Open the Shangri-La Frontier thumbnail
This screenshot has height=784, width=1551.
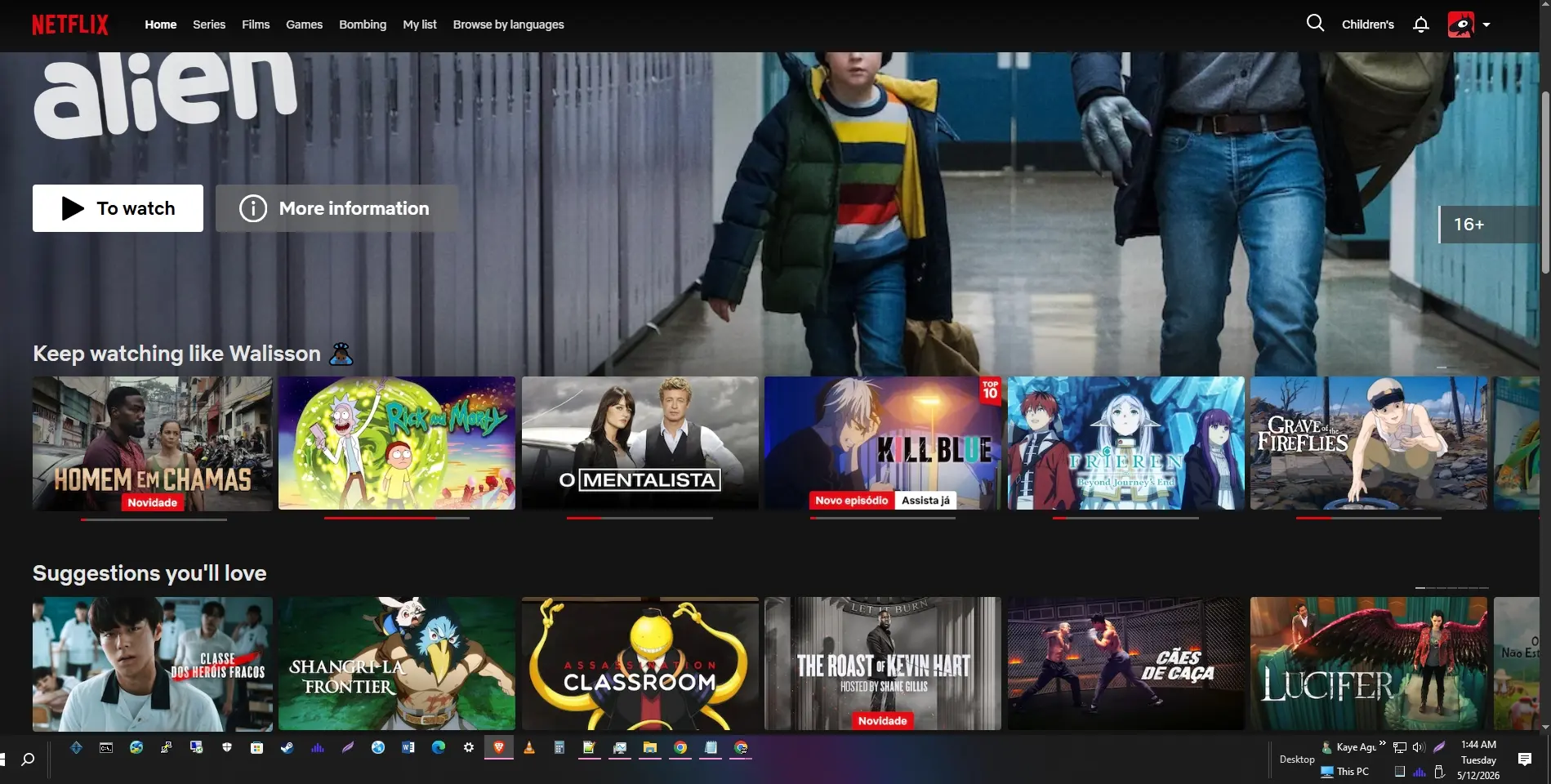point(397,664)
